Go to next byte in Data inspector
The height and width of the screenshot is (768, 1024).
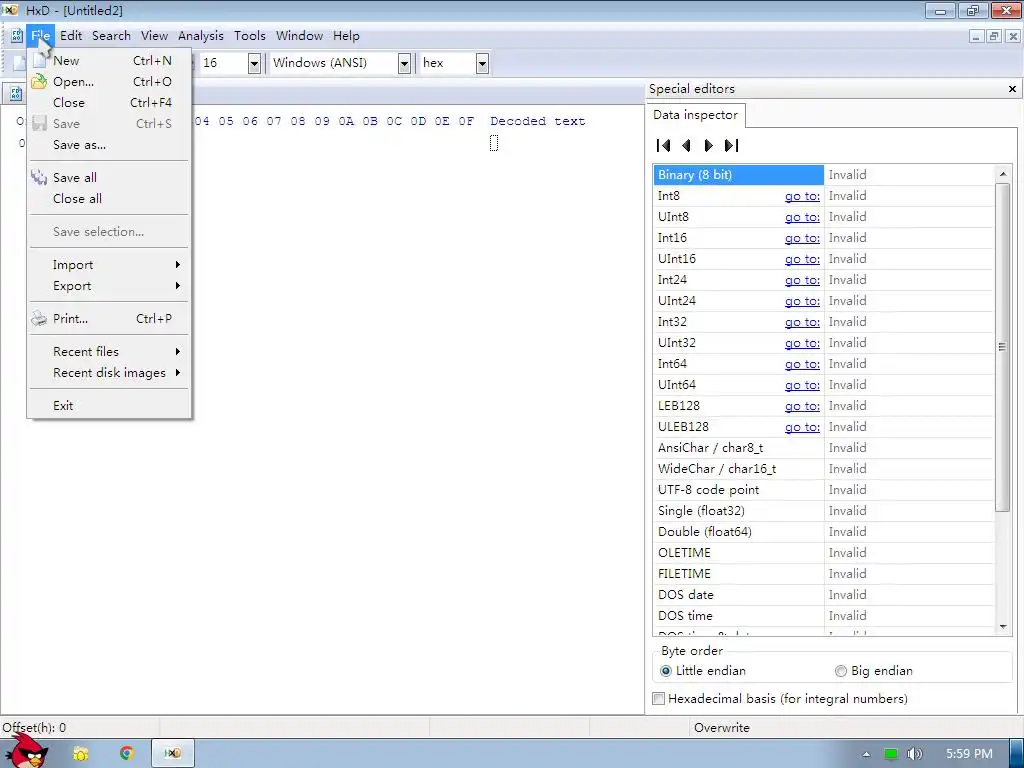[x=709, y=146]
